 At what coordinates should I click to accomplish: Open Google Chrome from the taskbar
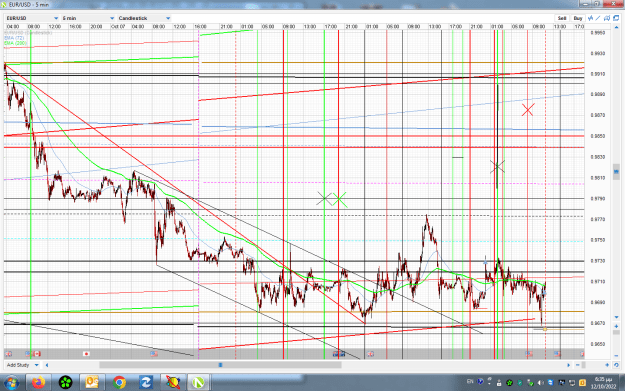pyautogui.click(x=119, y=383)
